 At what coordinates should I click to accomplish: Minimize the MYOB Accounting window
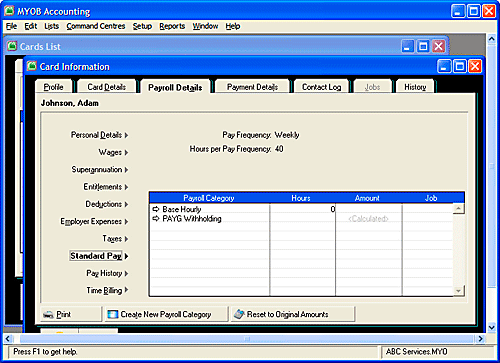coord(458,11)
